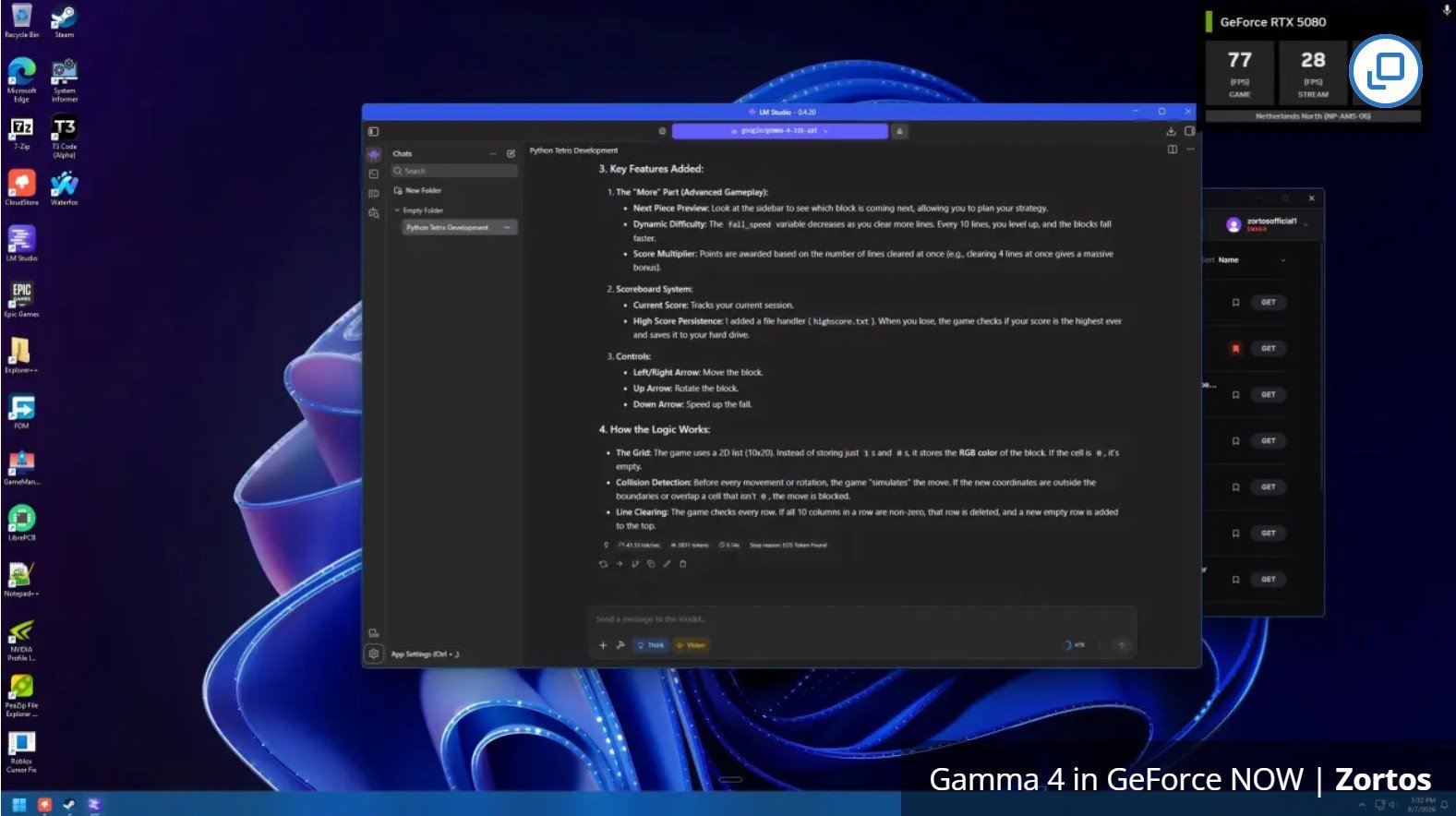The height and width of the screenshot is (816, 1456).
Task: Open Recycle Bin on the desktop
Action: coord(21,21)
